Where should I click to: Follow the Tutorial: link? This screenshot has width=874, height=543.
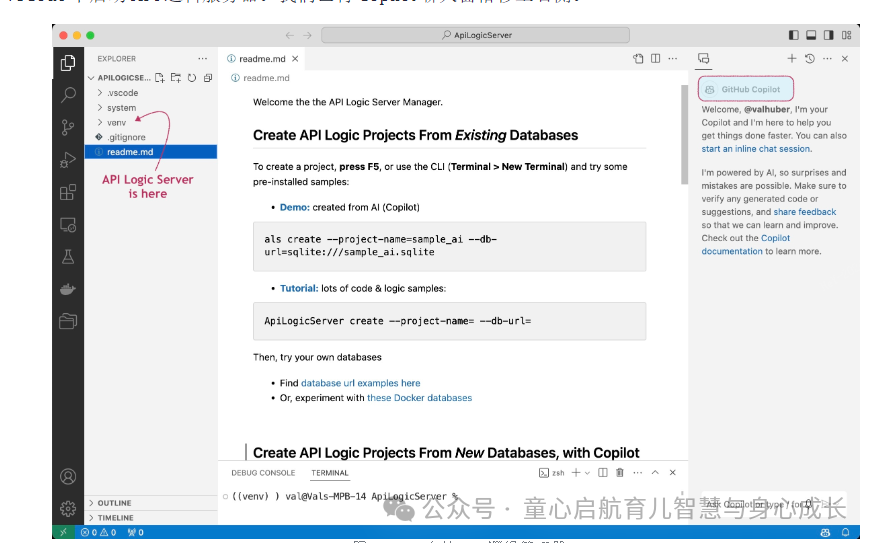(299, 288)
